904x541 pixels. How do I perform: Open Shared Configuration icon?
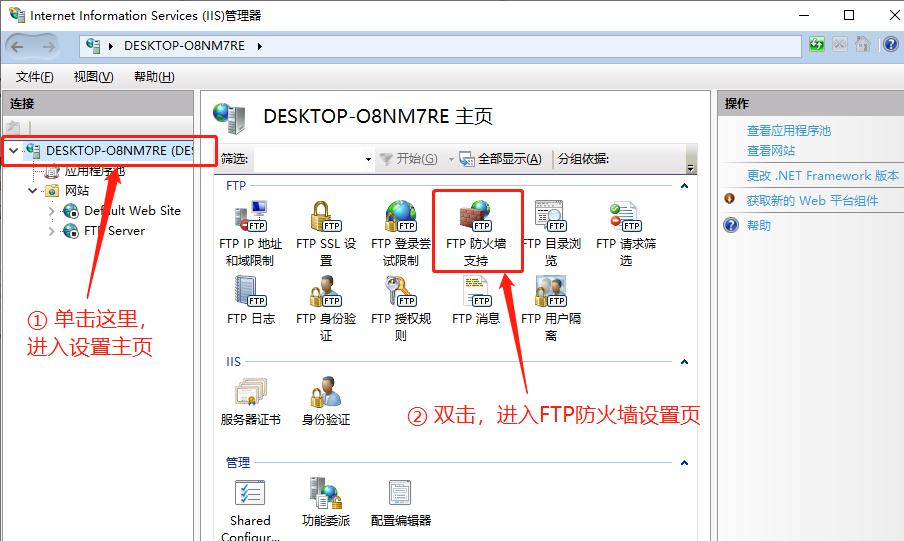(x=250, y=509)
